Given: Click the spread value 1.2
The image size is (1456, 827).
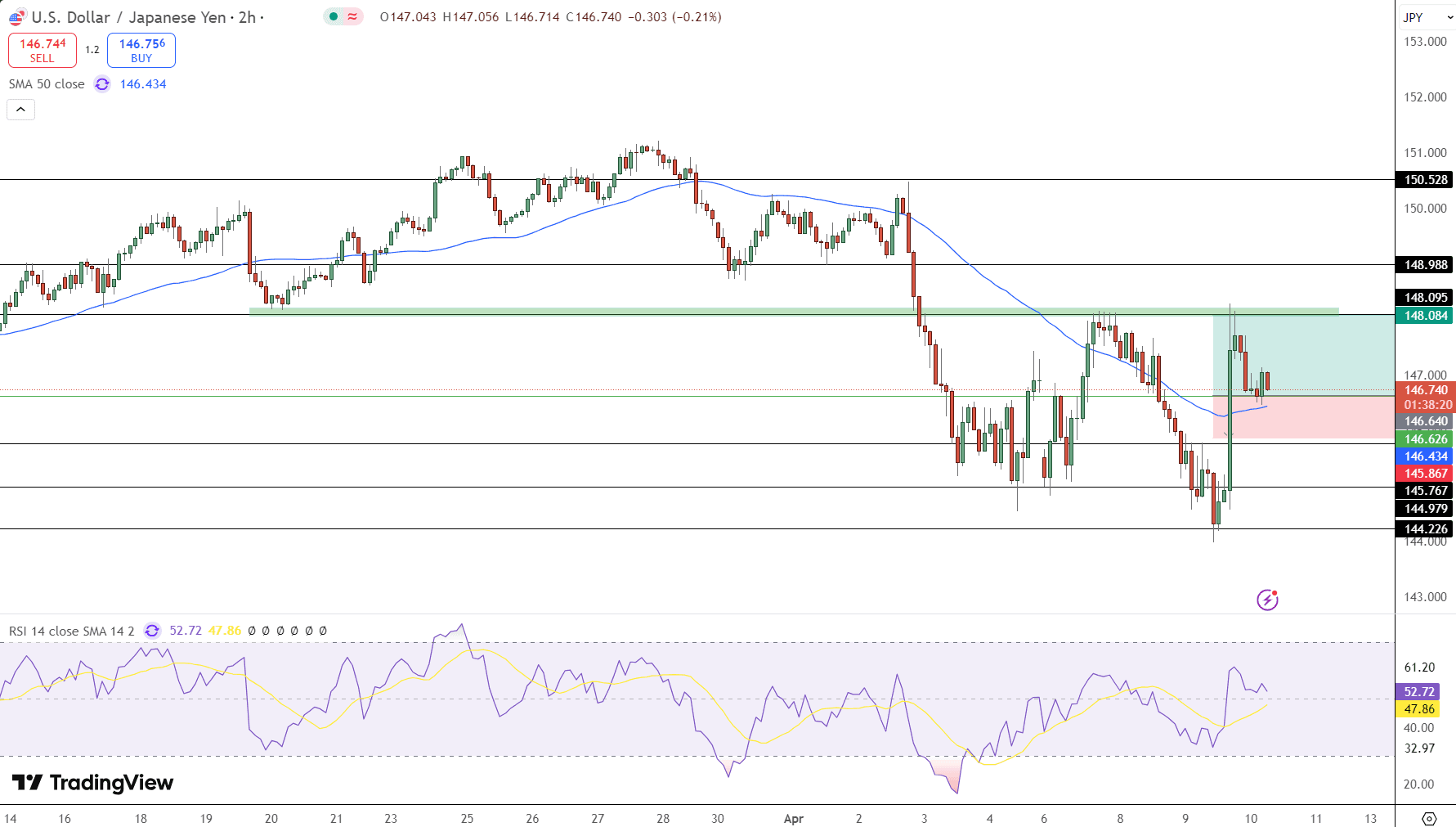Looking at the screenshot, I should pos(92,50).
